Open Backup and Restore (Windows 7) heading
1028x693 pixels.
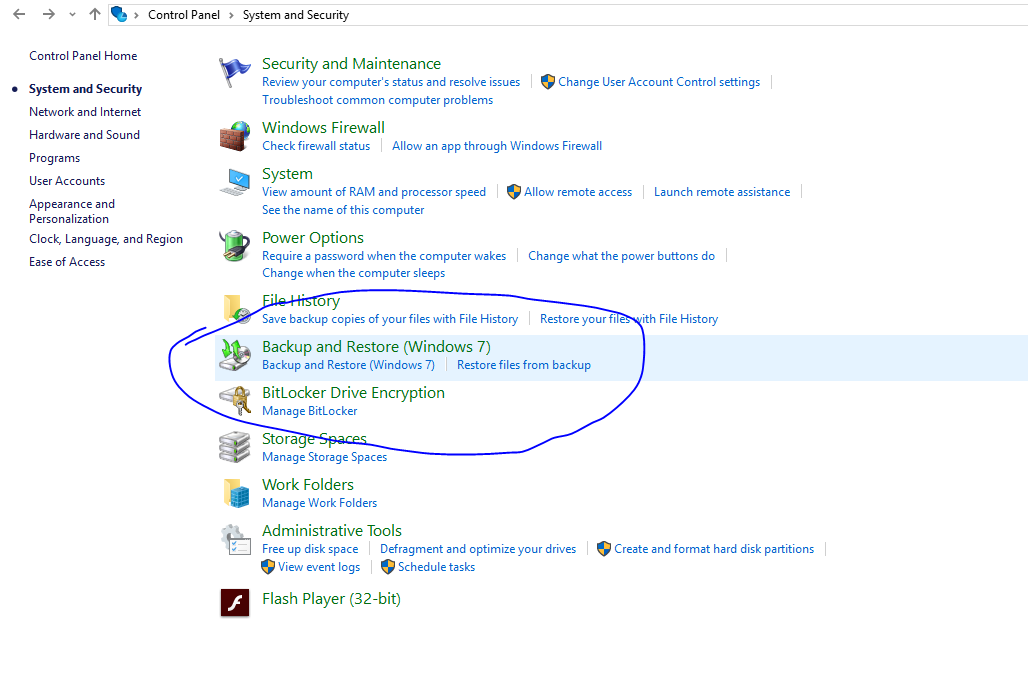[376, 346]
